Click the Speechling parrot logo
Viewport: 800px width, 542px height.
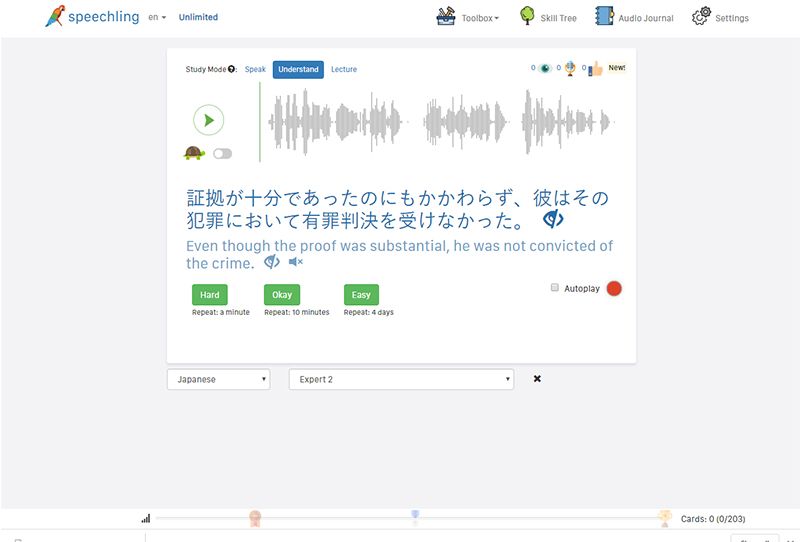(x=55, y=17)
